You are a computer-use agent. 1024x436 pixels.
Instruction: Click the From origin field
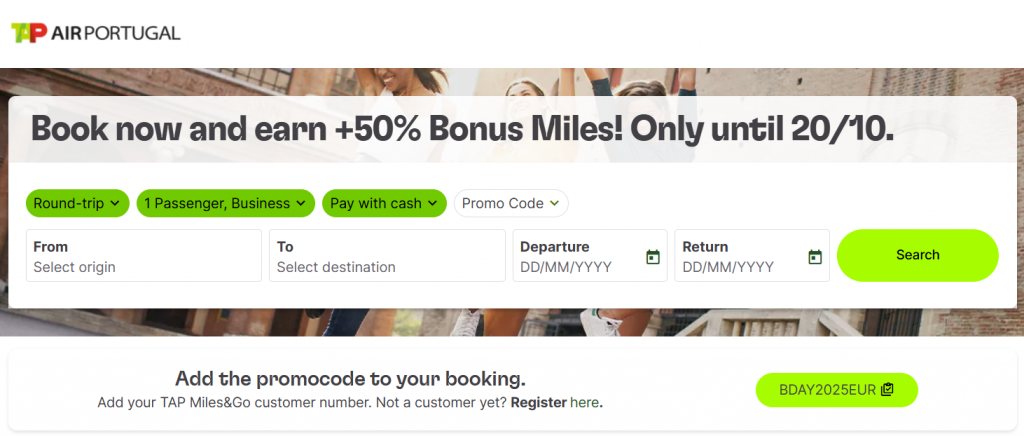click(x=143, y=256)
